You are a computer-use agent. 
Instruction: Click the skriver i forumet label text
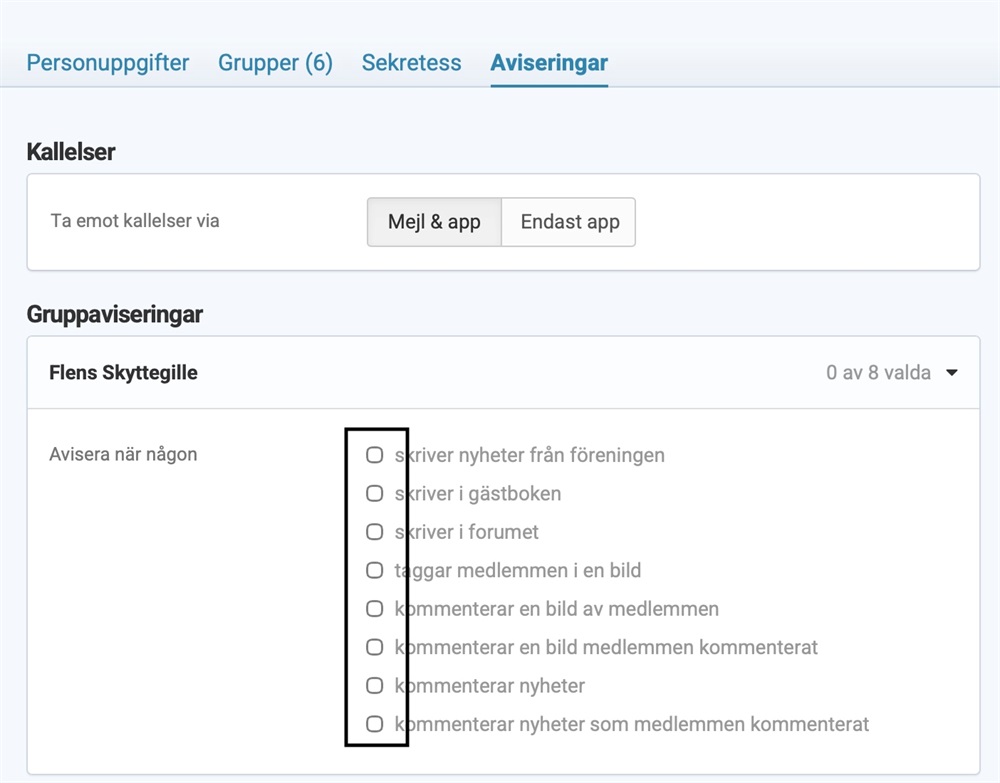[x=467, y=532]
